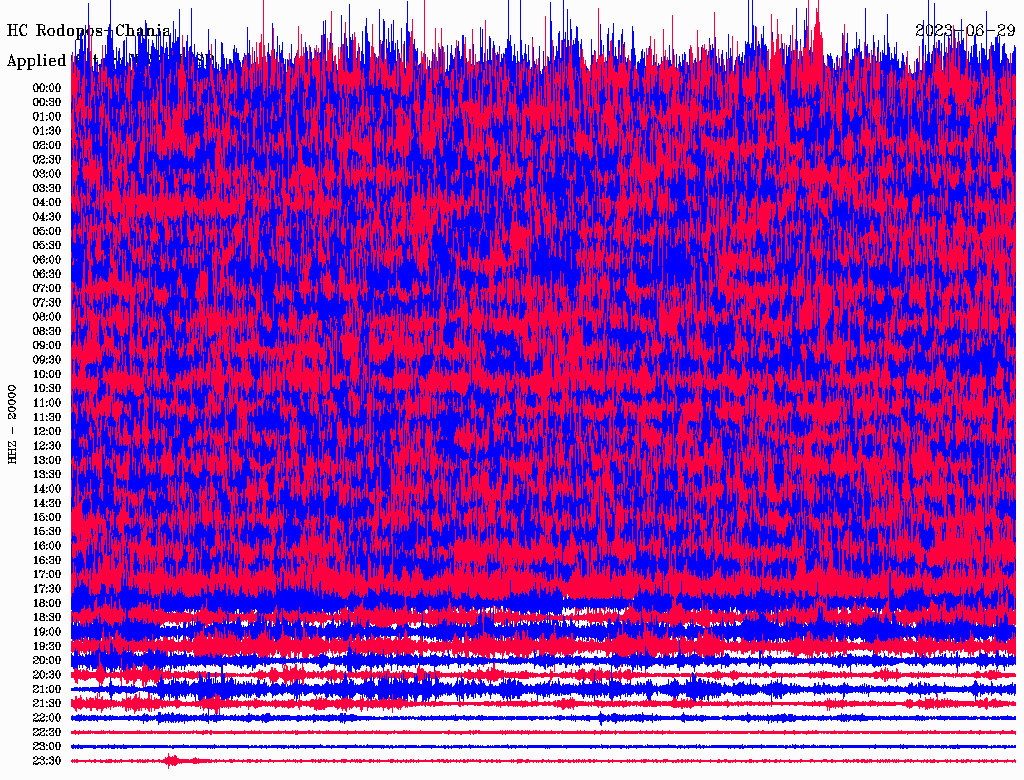The image size is (1024, 780).
Task: Select the 23:30 time label
Action: (47, 760)
